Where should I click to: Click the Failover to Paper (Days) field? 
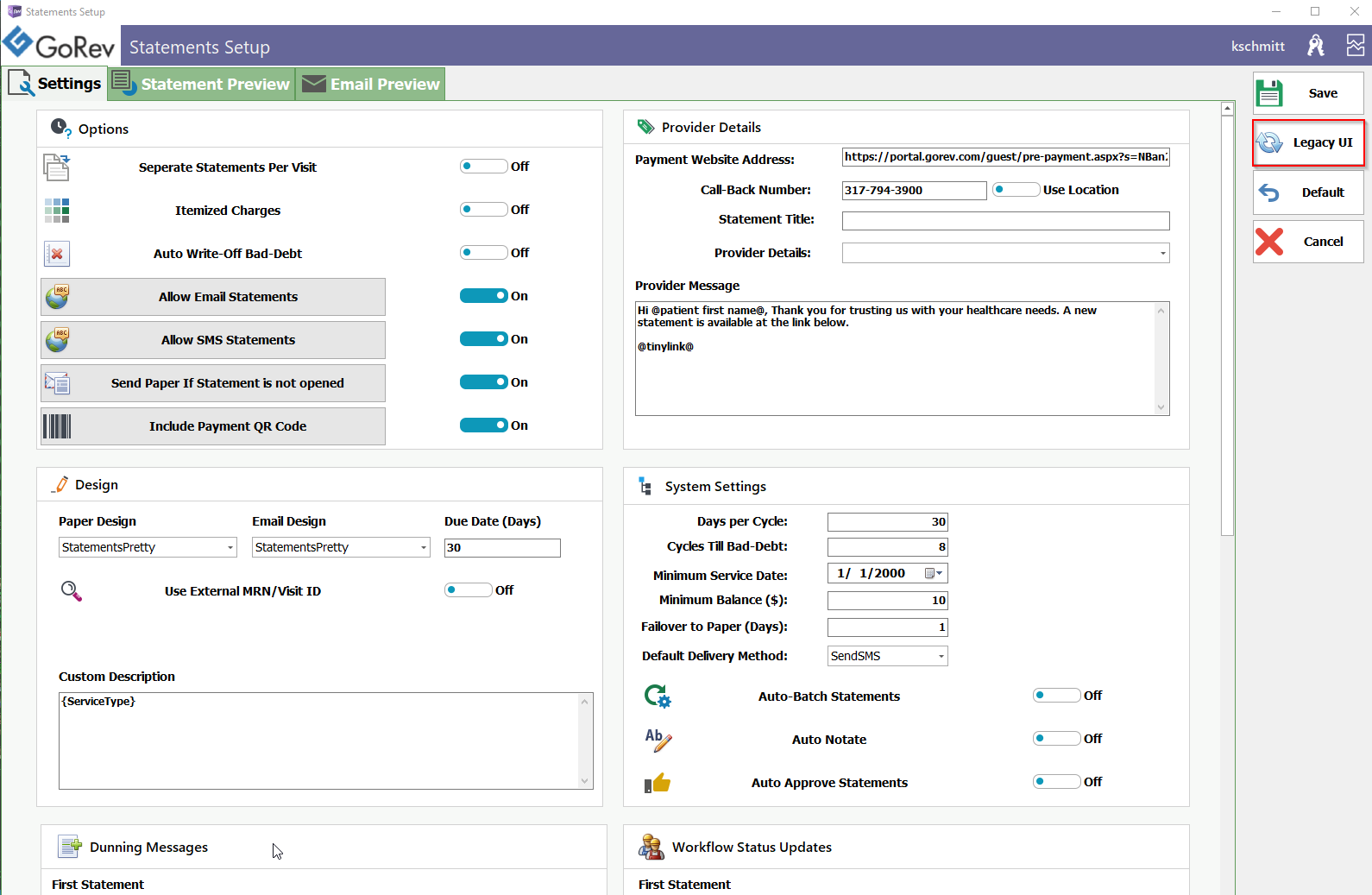coord(888,627)
